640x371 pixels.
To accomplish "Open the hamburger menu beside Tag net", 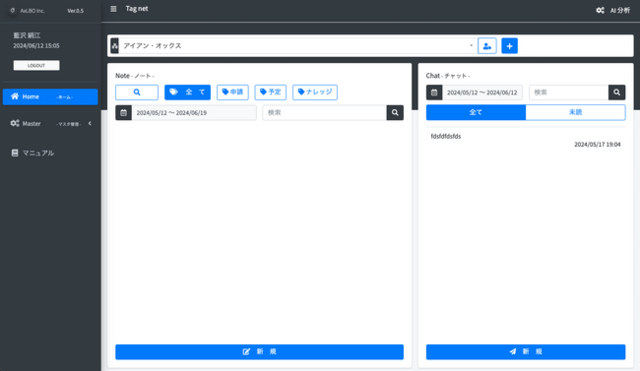I will 113,9.
